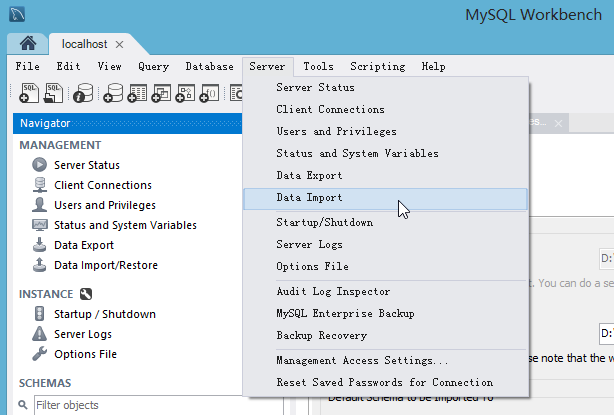Select Reset Saved Passwords for Connection

pos(386,382)
